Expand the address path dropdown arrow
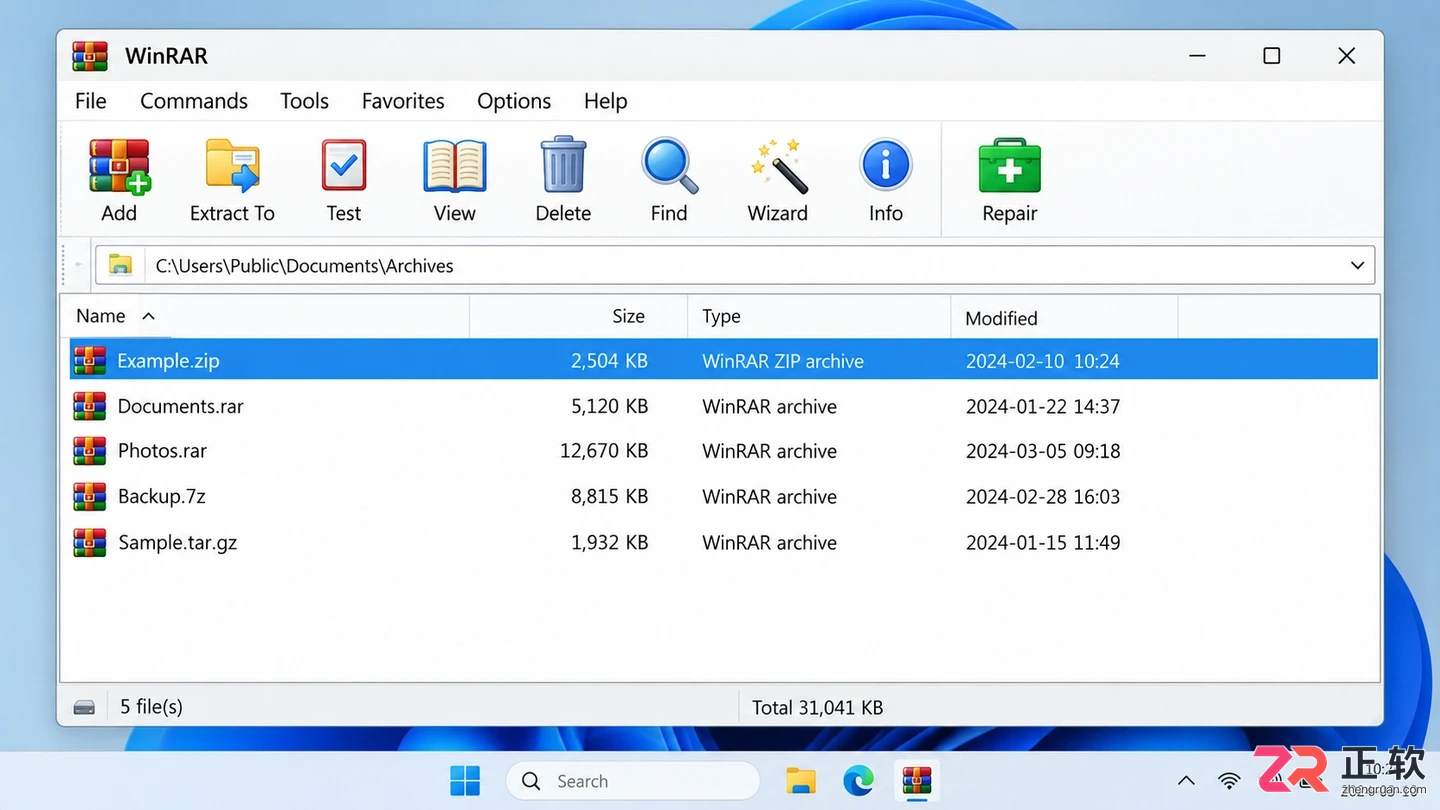Viewport: 1440px width, 810px height. click(x=1357, y=265)
